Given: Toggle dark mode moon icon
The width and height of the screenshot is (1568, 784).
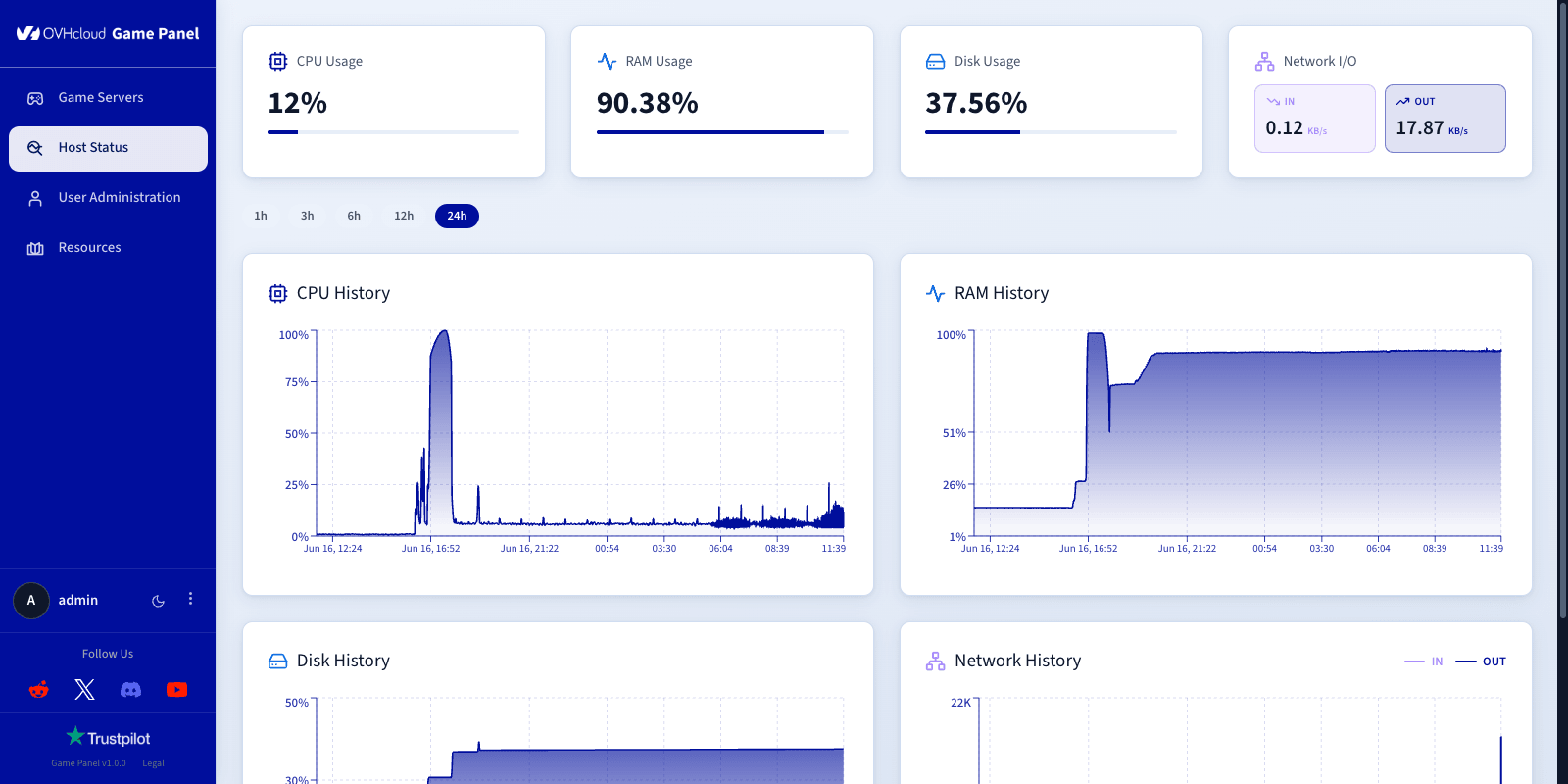Looking at the screenshot, I should (x=158, y=601).
